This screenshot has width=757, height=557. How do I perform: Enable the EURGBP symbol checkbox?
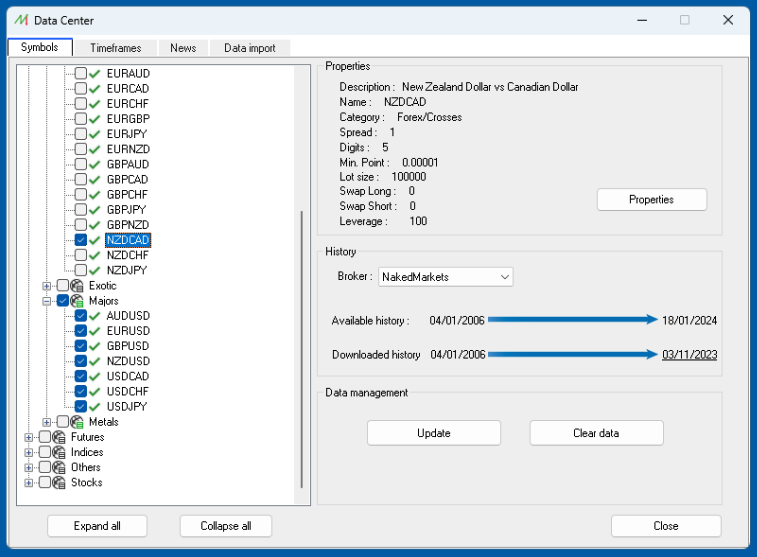[81, 119]
